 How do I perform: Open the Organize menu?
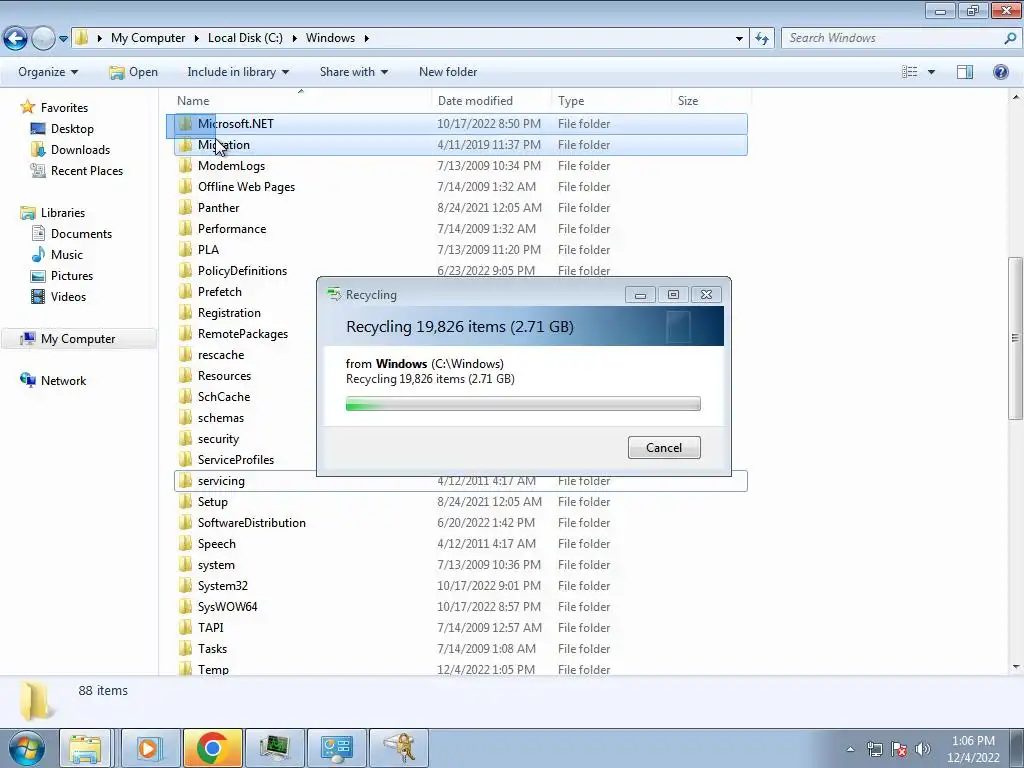tap(48, 72)
